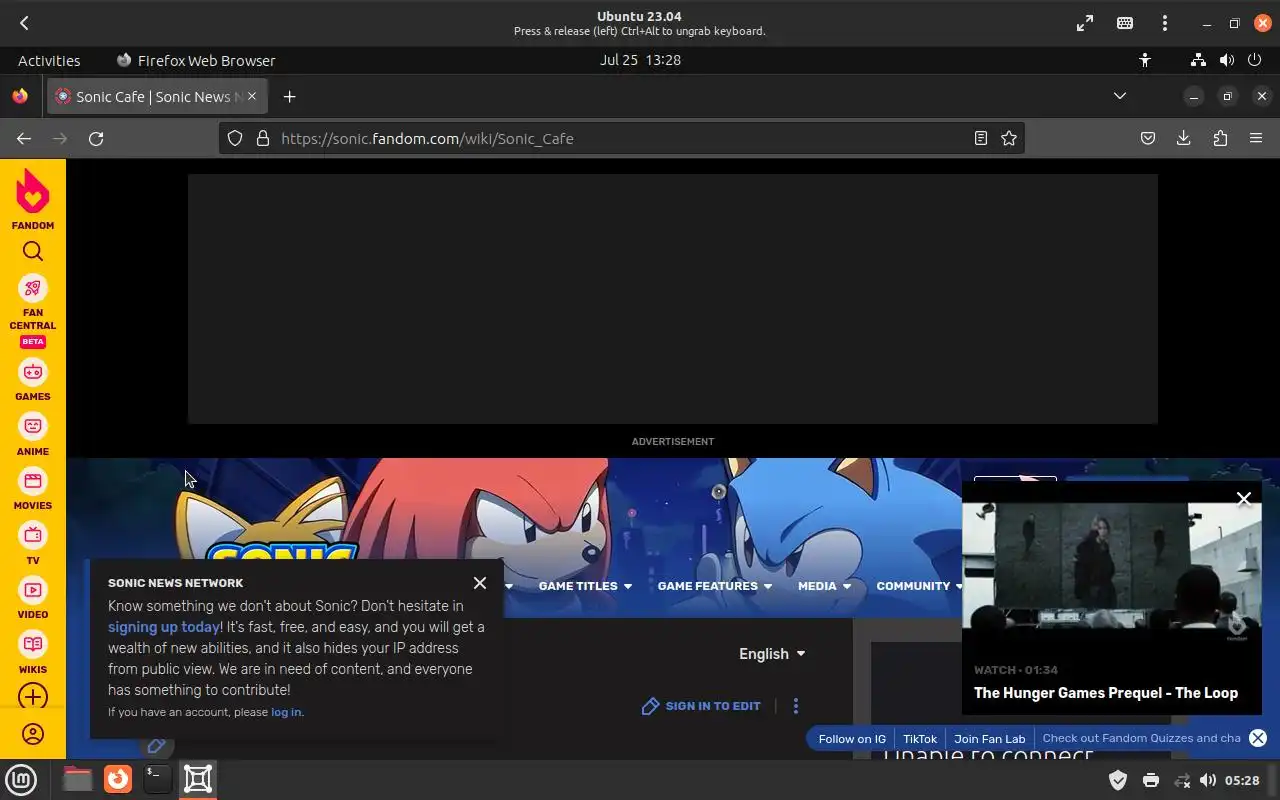
Task: List all tabs dropdown arrow
Action: click(x=1120, y=96)
